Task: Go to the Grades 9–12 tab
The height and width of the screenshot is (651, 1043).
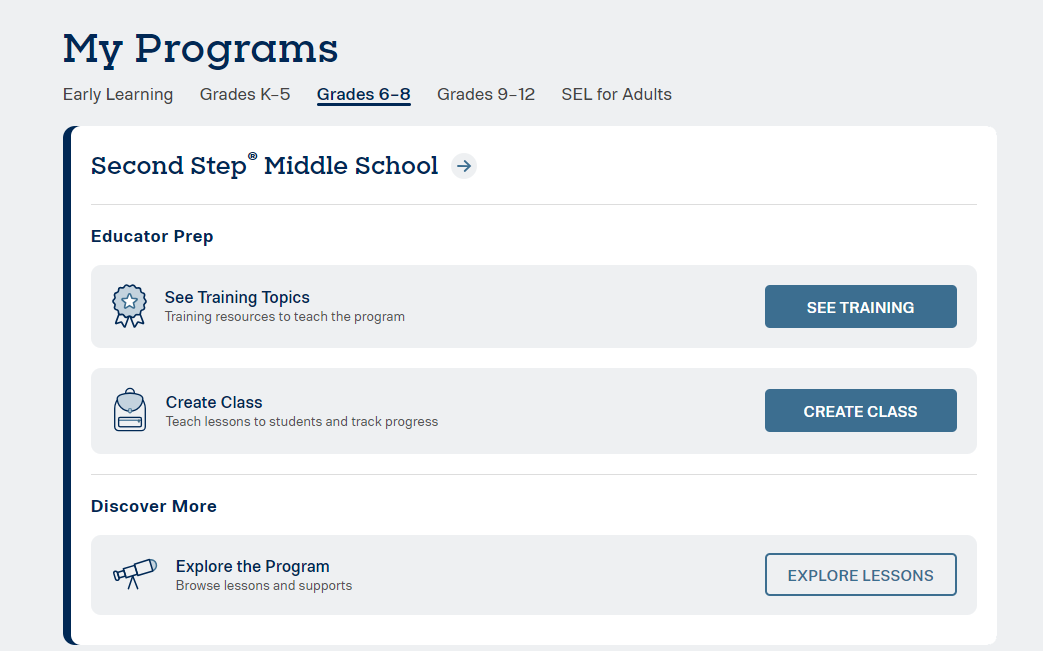Action: click(x=486, y=94)
